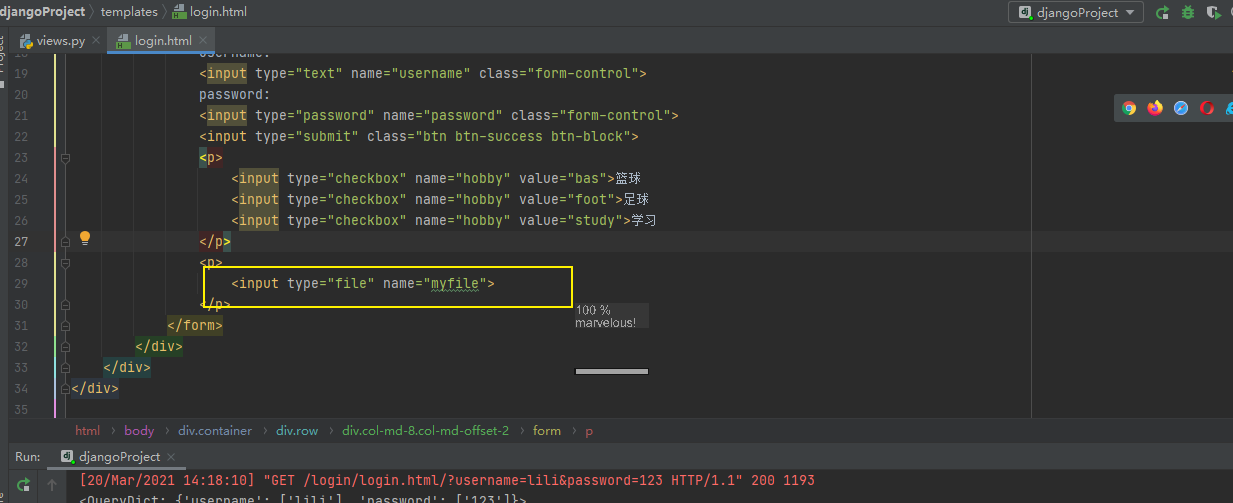Click the gray progress bar under marvelous
Viewport: 1233px width, 503px height.
(x=612, y=371)
